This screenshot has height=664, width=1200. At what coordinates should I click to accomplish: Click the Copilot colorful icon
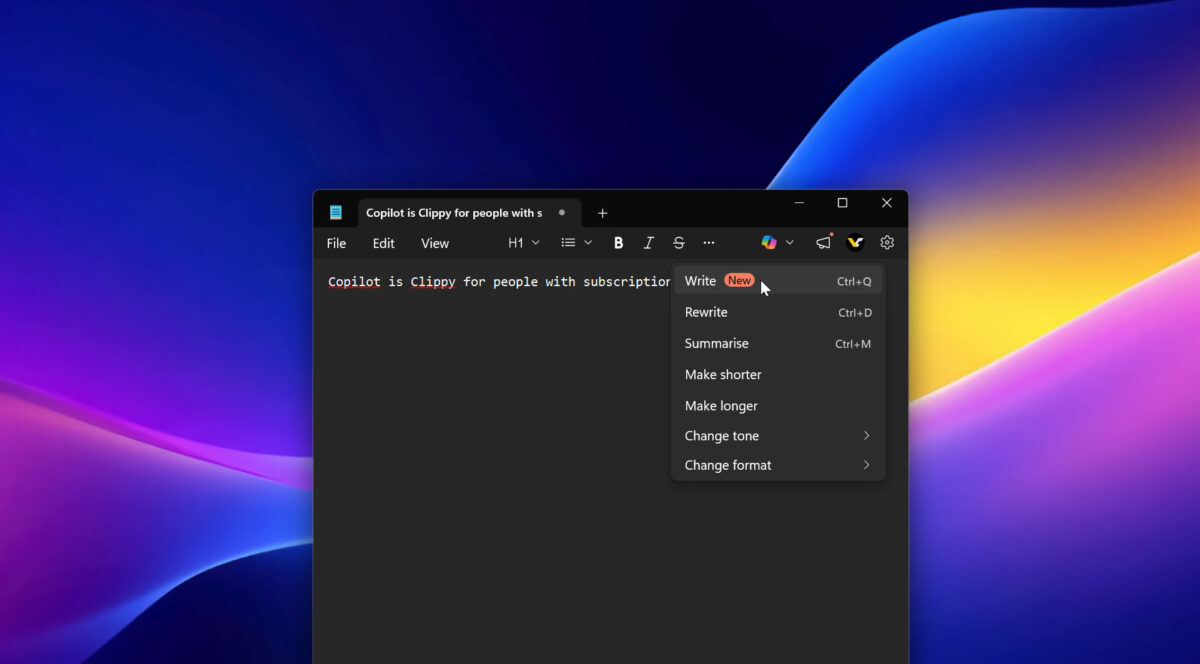(x=769, y=242)
